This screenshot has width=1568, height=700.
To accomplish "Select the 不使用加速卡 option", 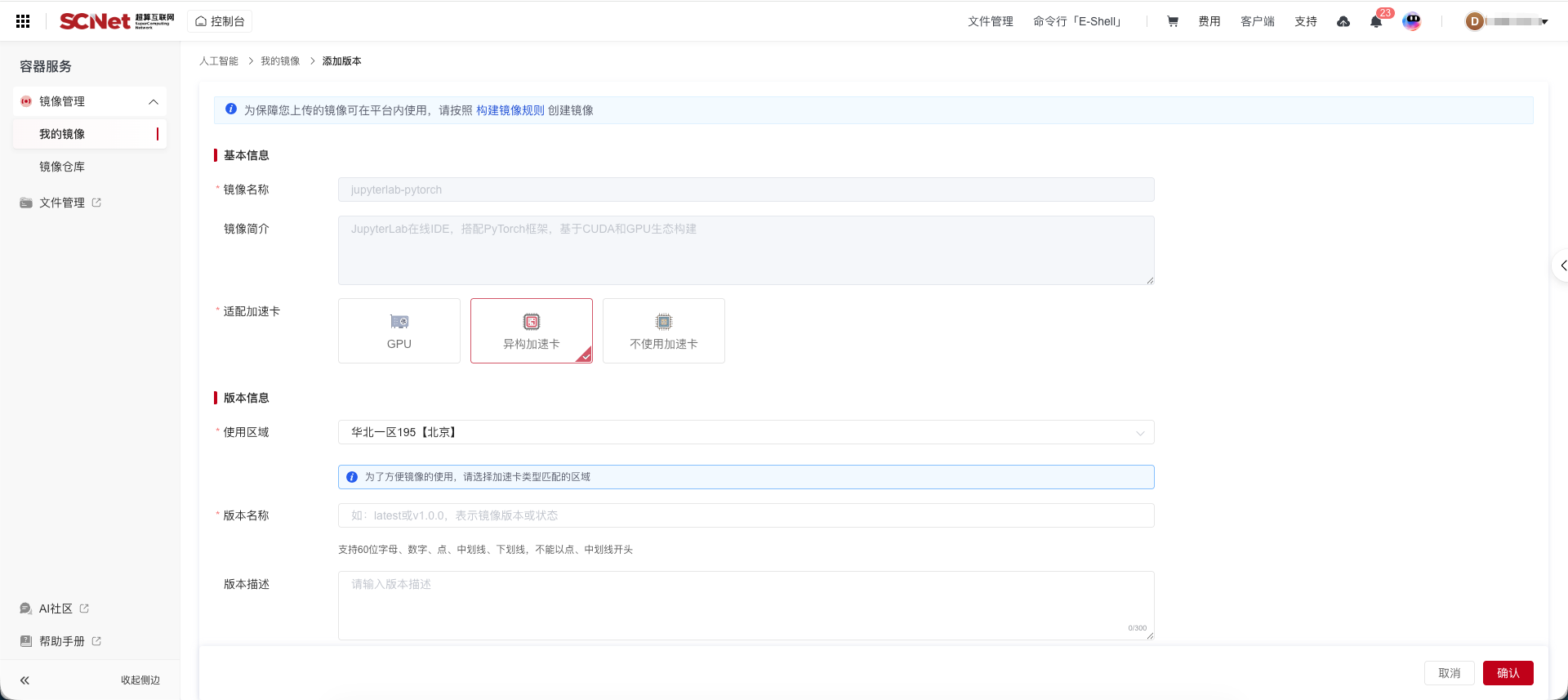I will pyautogui.click(x=664, y=331).
